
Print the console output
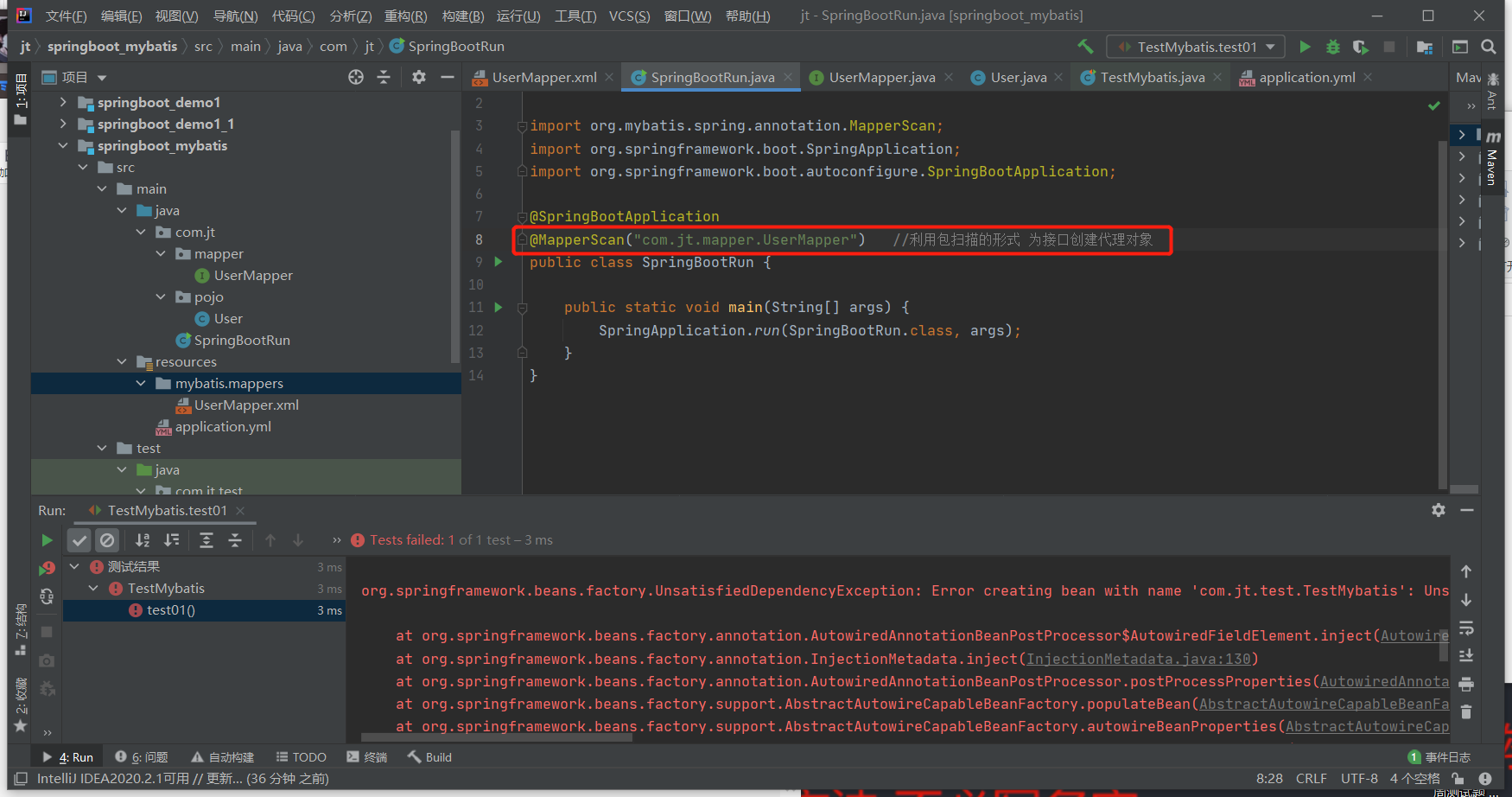[x=1466, y=684]
